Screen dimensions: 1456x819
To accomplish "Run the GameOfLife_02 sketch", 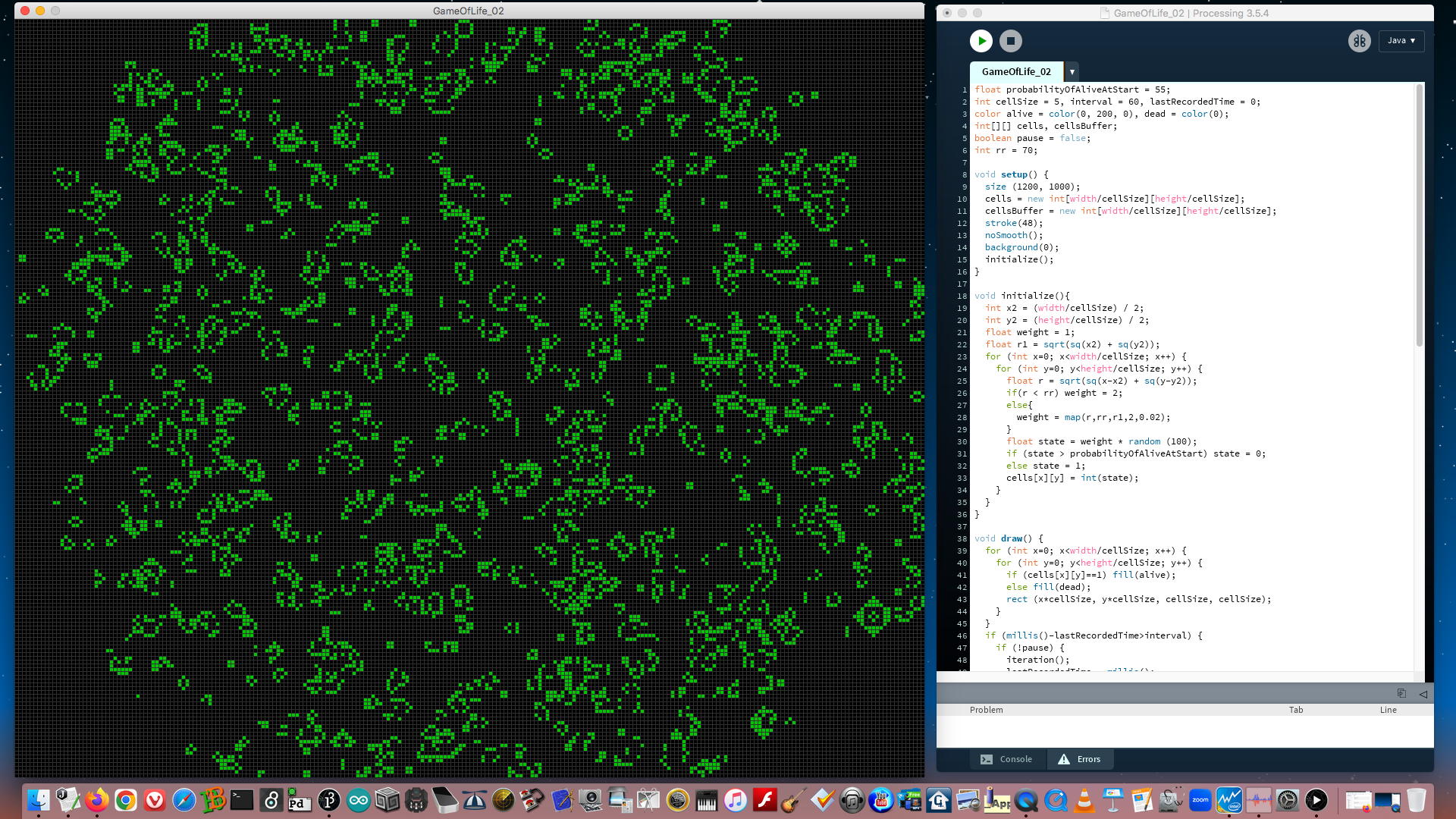I will coord(981,41).
